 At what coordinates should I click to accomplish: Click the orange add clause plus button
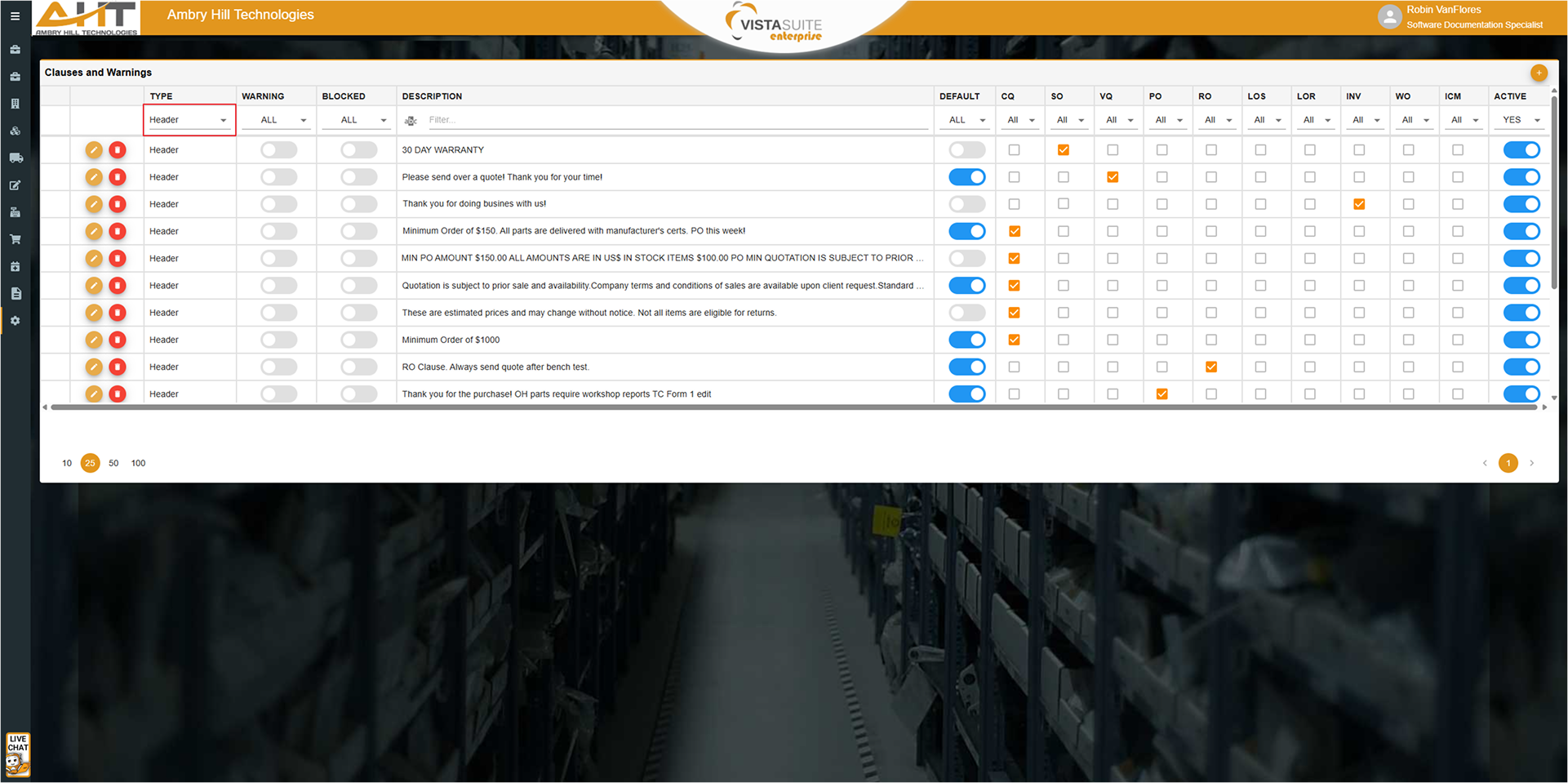point(1539,73)
